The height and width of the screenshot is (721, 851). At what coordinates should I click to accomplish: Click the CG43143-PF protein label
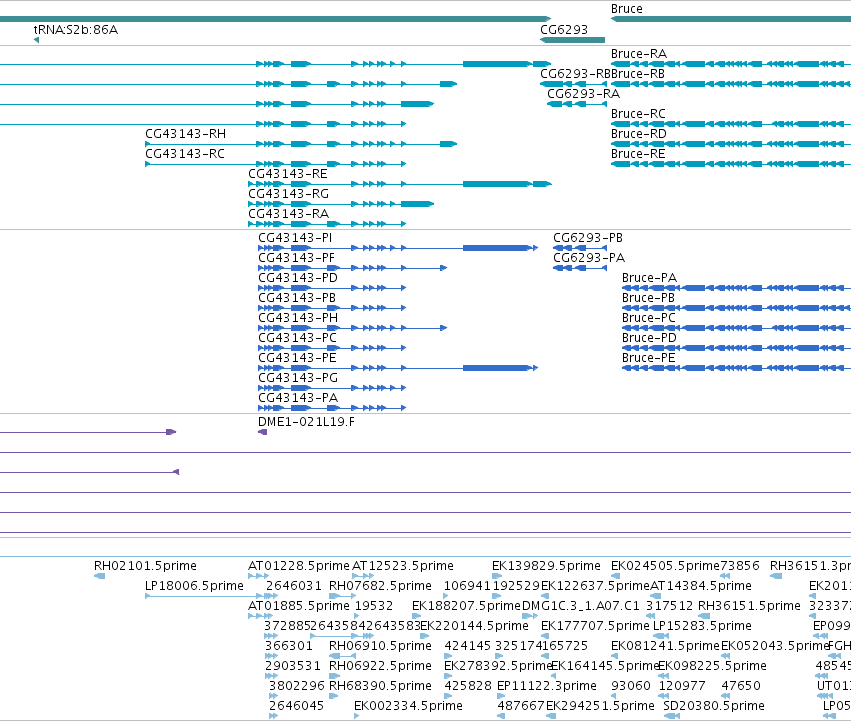pos(296,258)
